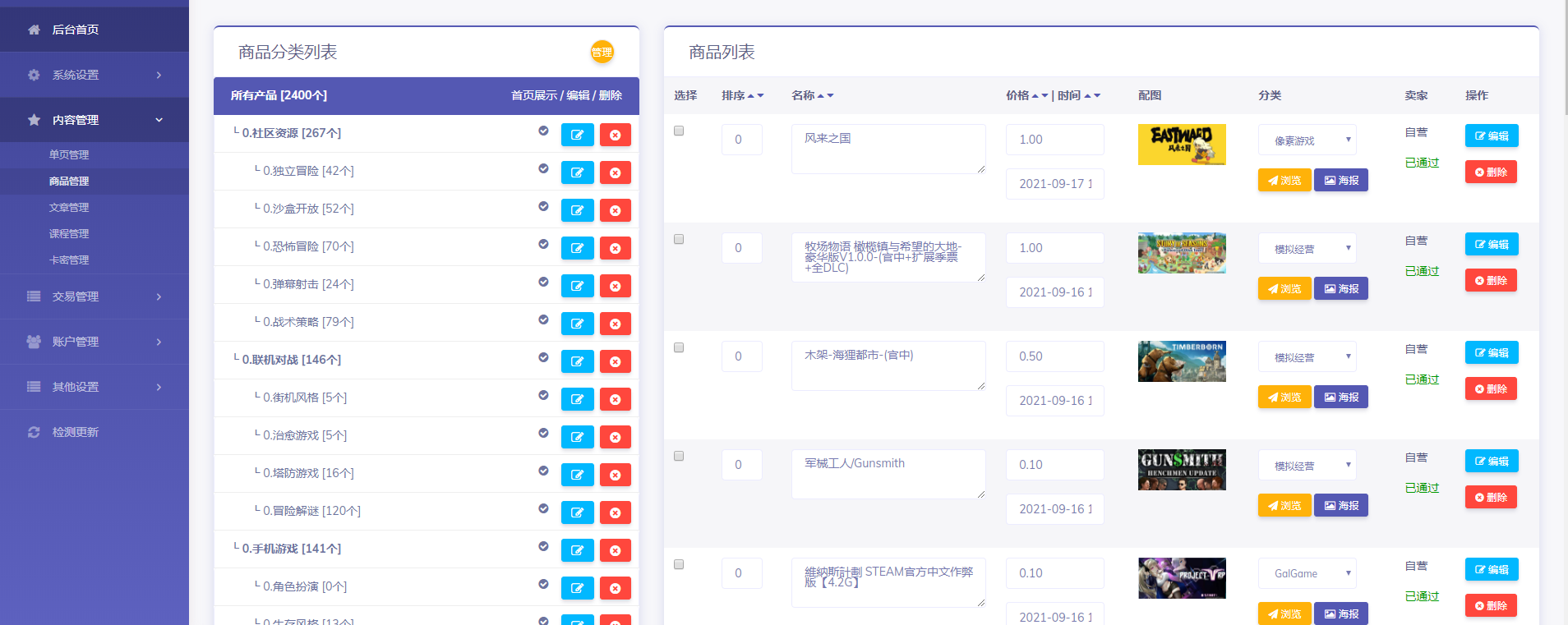Open category dropdown for 木架-海狸都市 row
The image size is (1568, 625).
[x=1307, y=356]
